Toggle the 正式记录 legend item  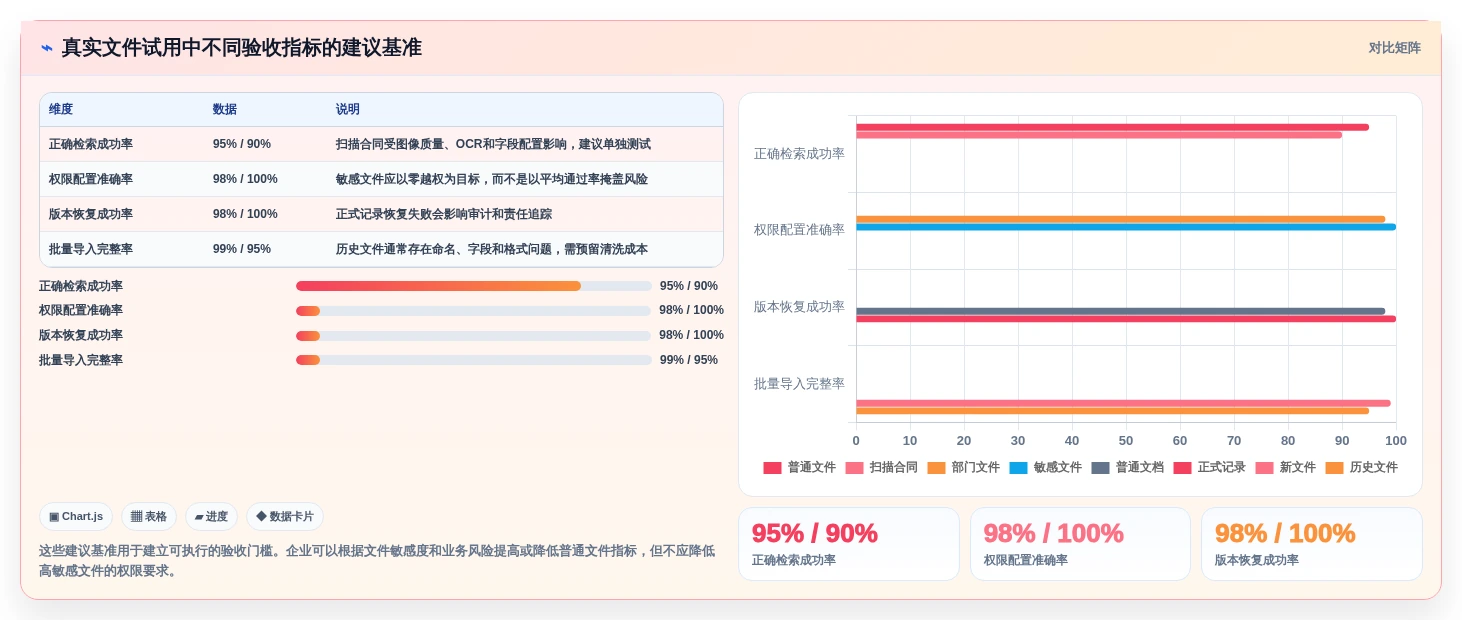(x=1209, y=467)
